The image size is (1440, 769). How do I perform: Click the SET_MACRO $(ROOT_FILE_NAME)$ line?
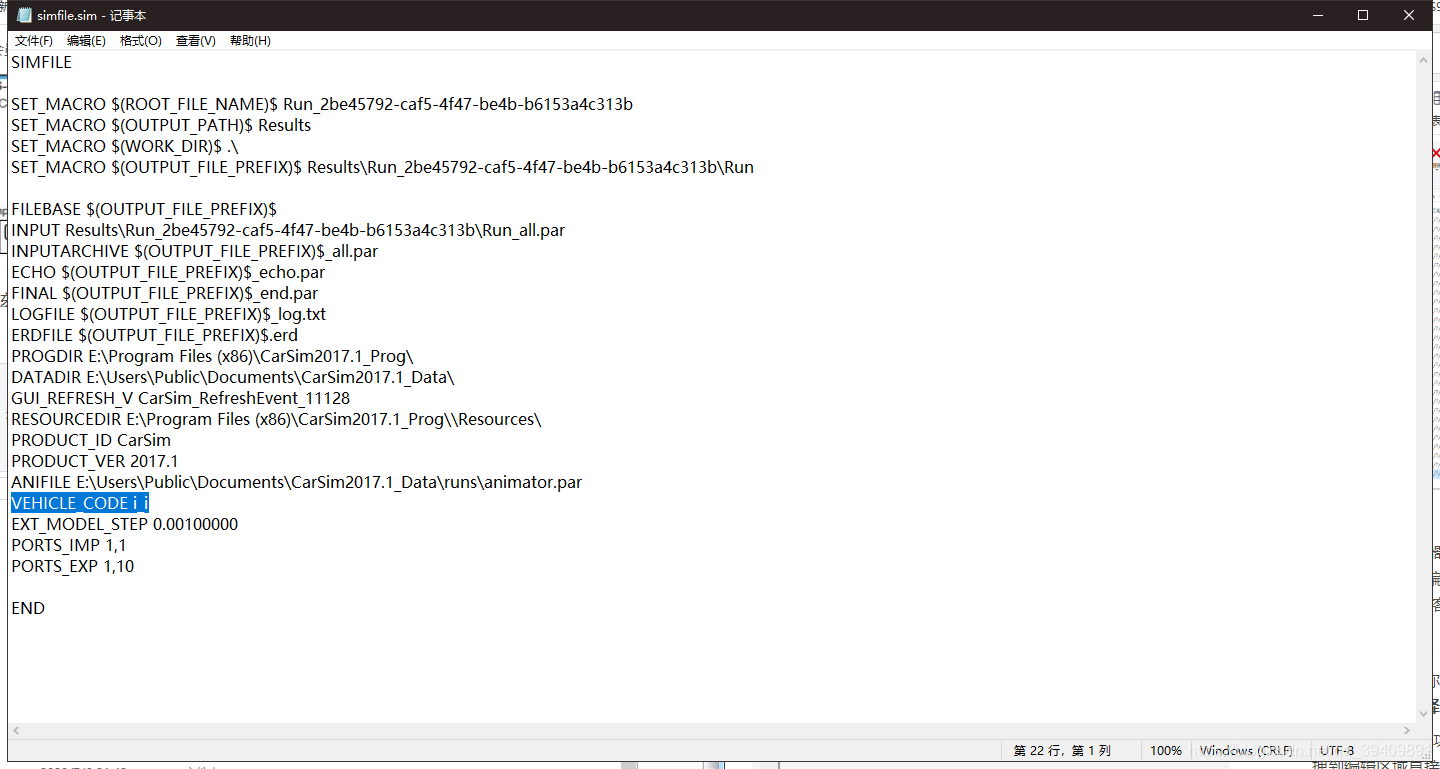tap(322, 104)
